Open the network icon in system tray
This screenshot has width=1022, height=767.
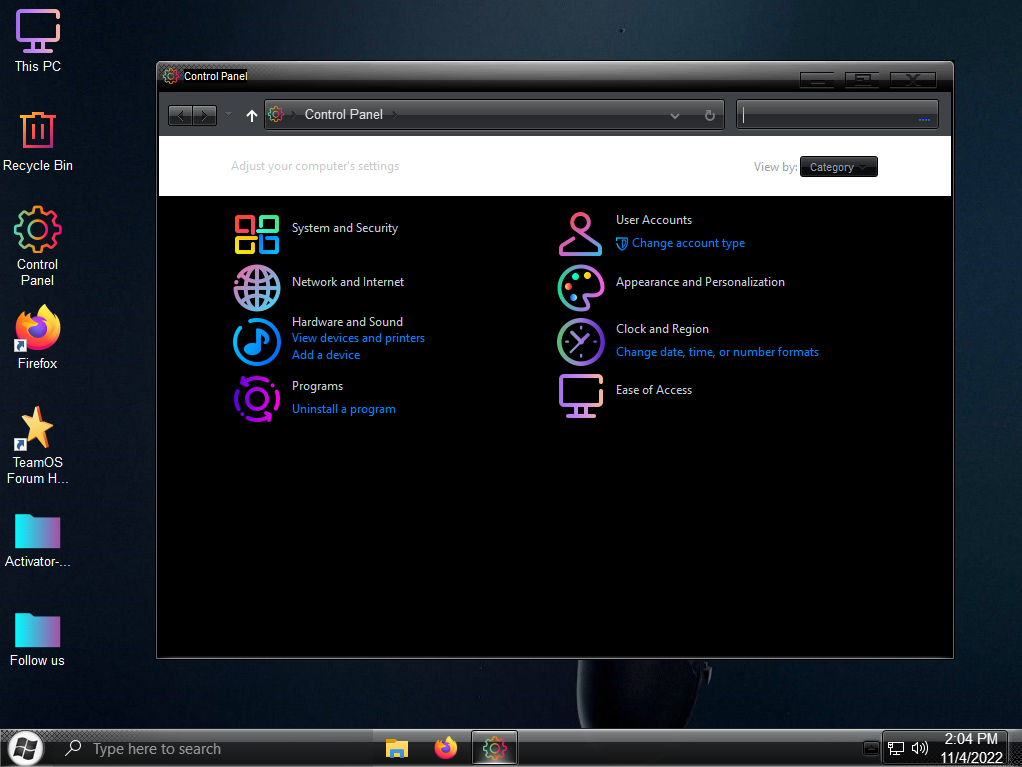896,748
